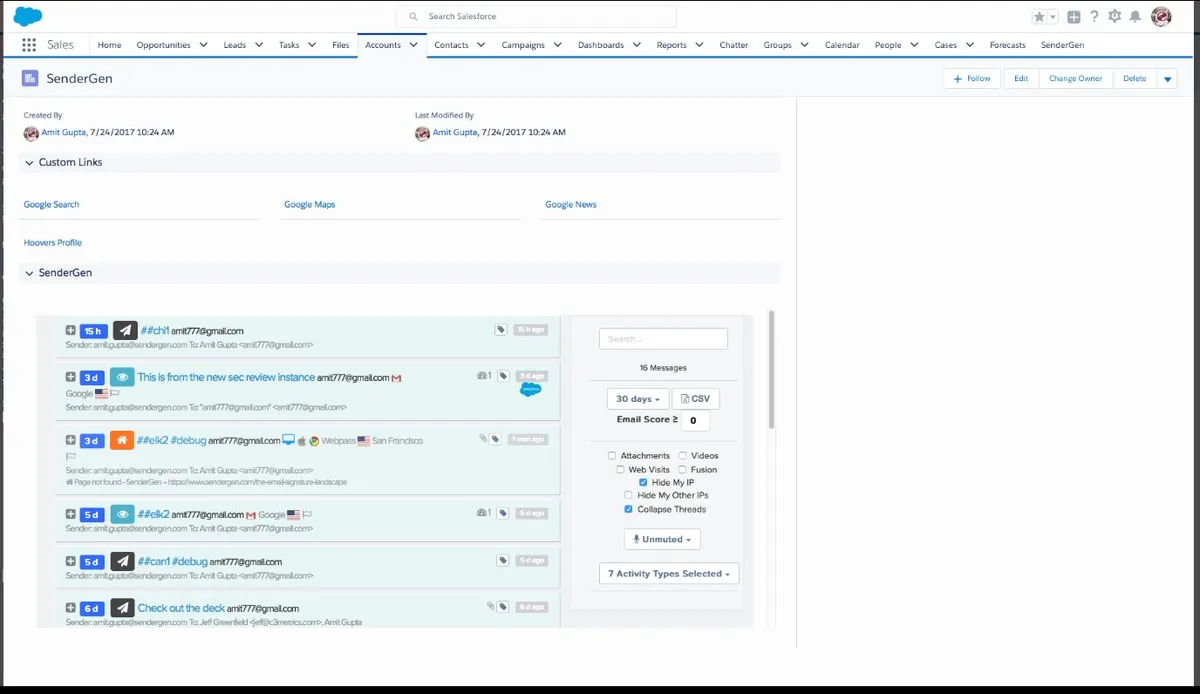Click the Email Score value field
The image size is (1200, 694).
pos(696,421)
